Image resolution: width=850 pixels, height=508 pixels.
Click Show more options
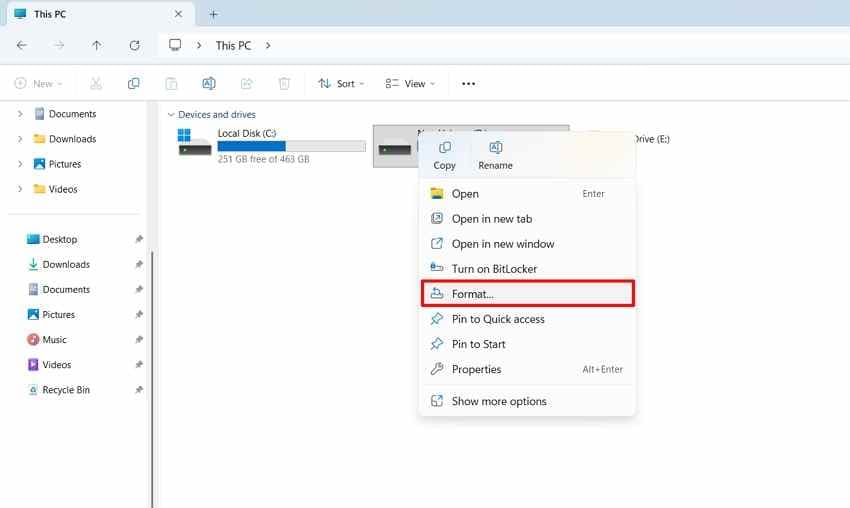527,401
